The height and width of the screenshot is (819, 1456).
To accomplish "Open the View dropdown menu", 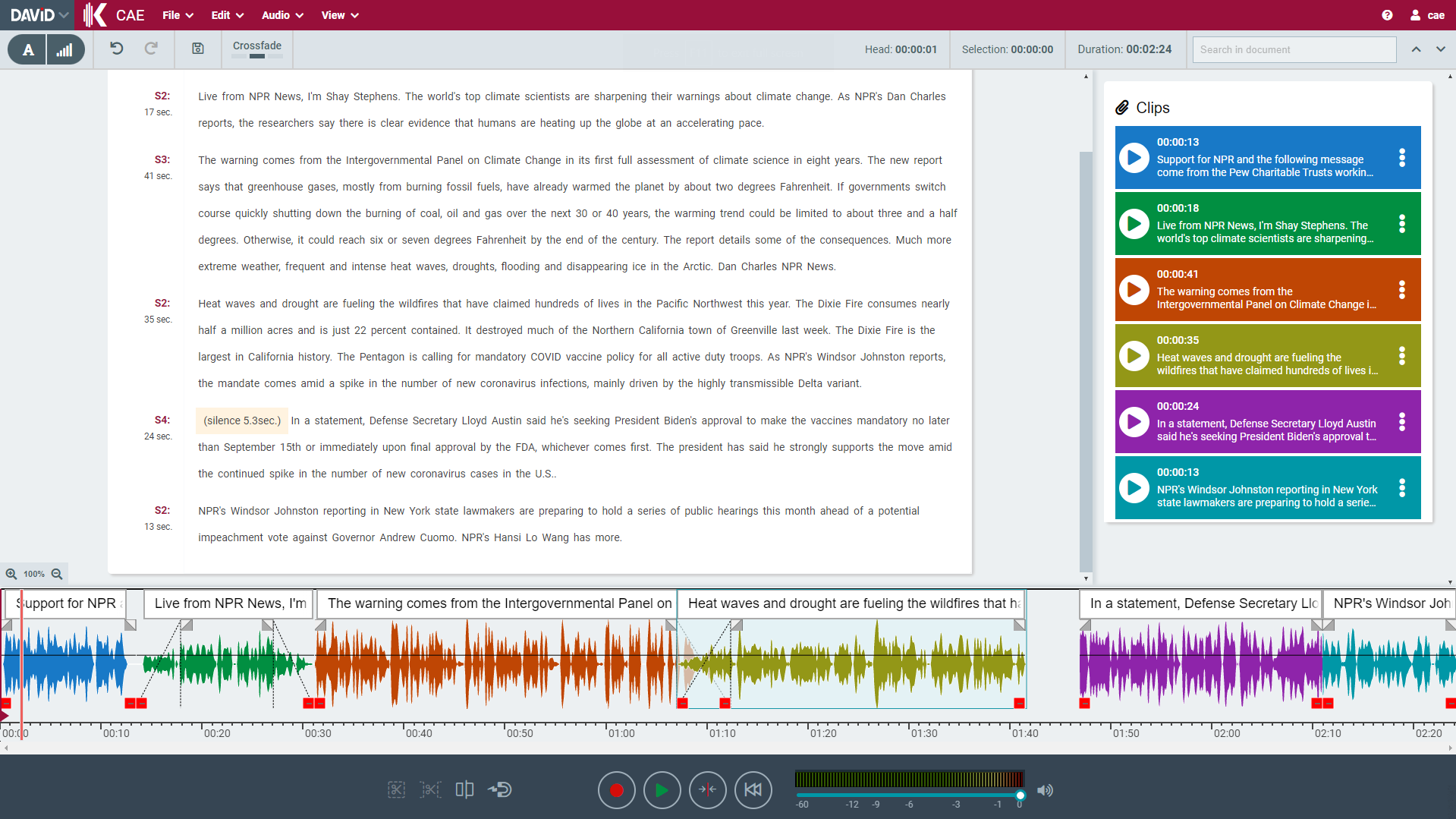I will click(339, 15).
